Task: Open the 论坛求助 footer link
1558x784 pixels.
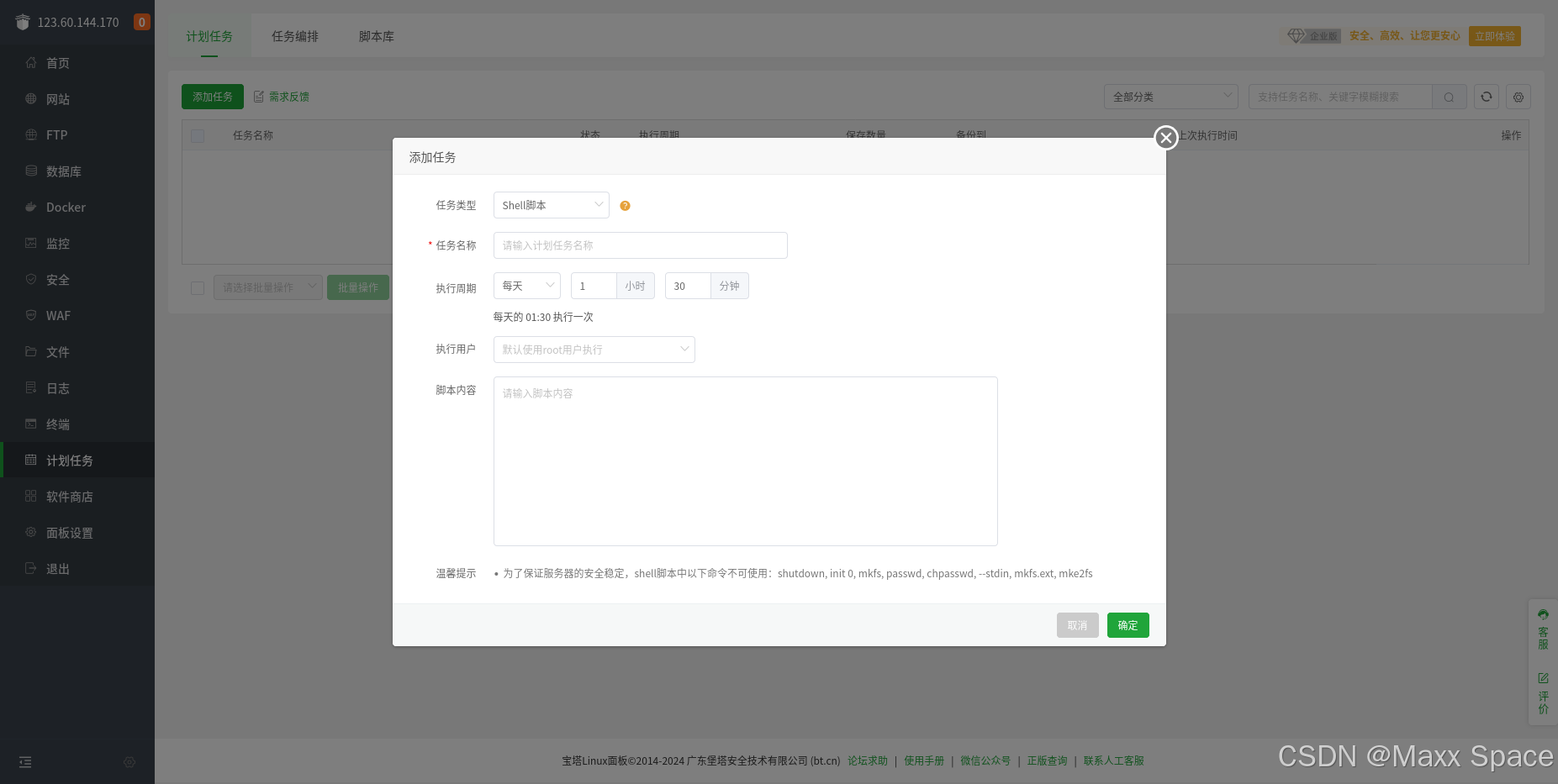Action: [868, 760]
